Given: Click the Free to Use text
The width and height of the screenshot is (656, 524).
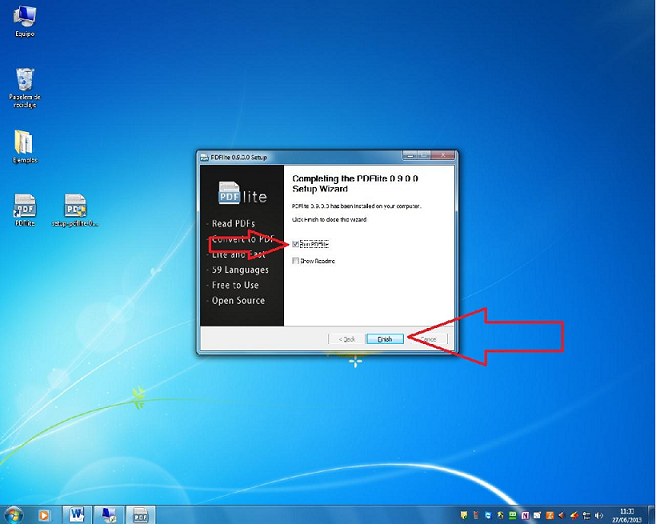Looking at the screenshot, I should click(235, 285).
